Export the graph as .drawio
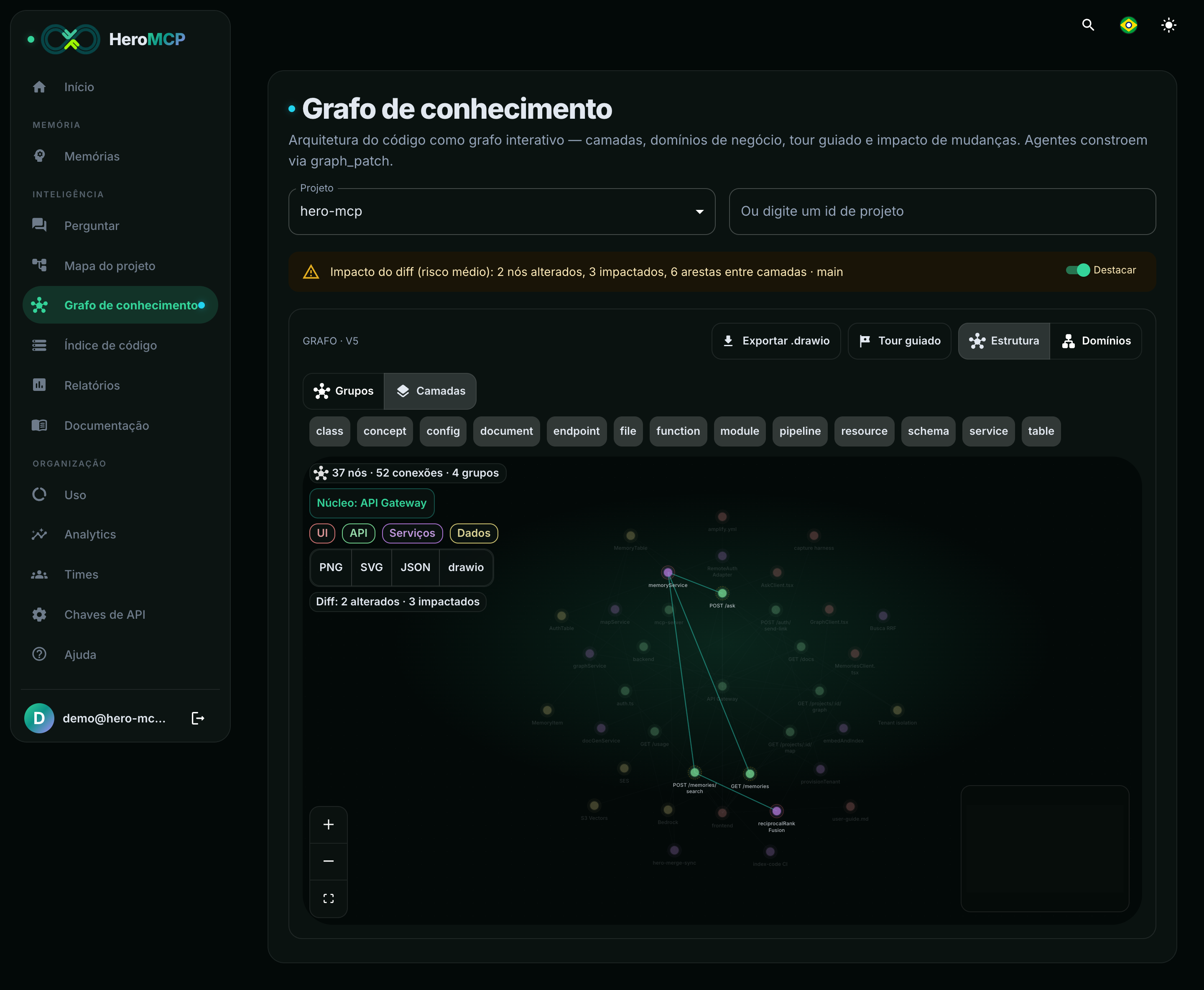Viewport: 1204px width, 990px height. 775,341
